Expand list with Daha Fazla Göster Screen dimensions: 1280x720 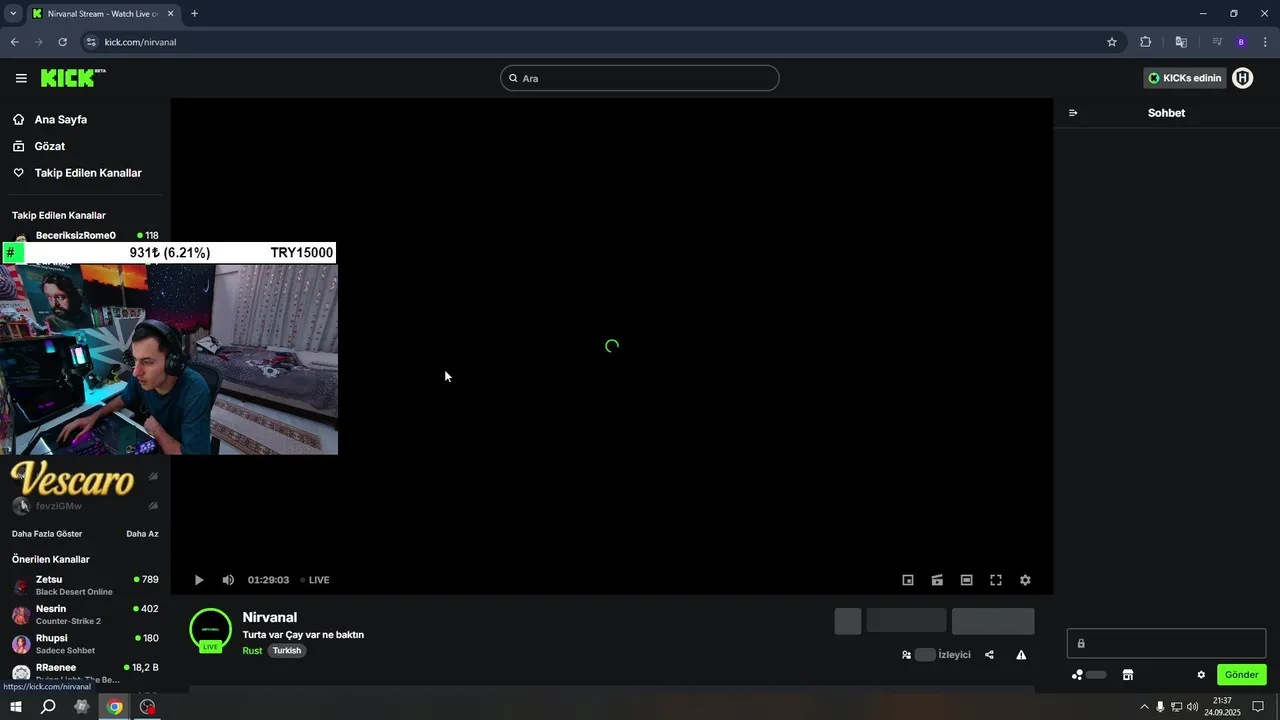(47, 534)
